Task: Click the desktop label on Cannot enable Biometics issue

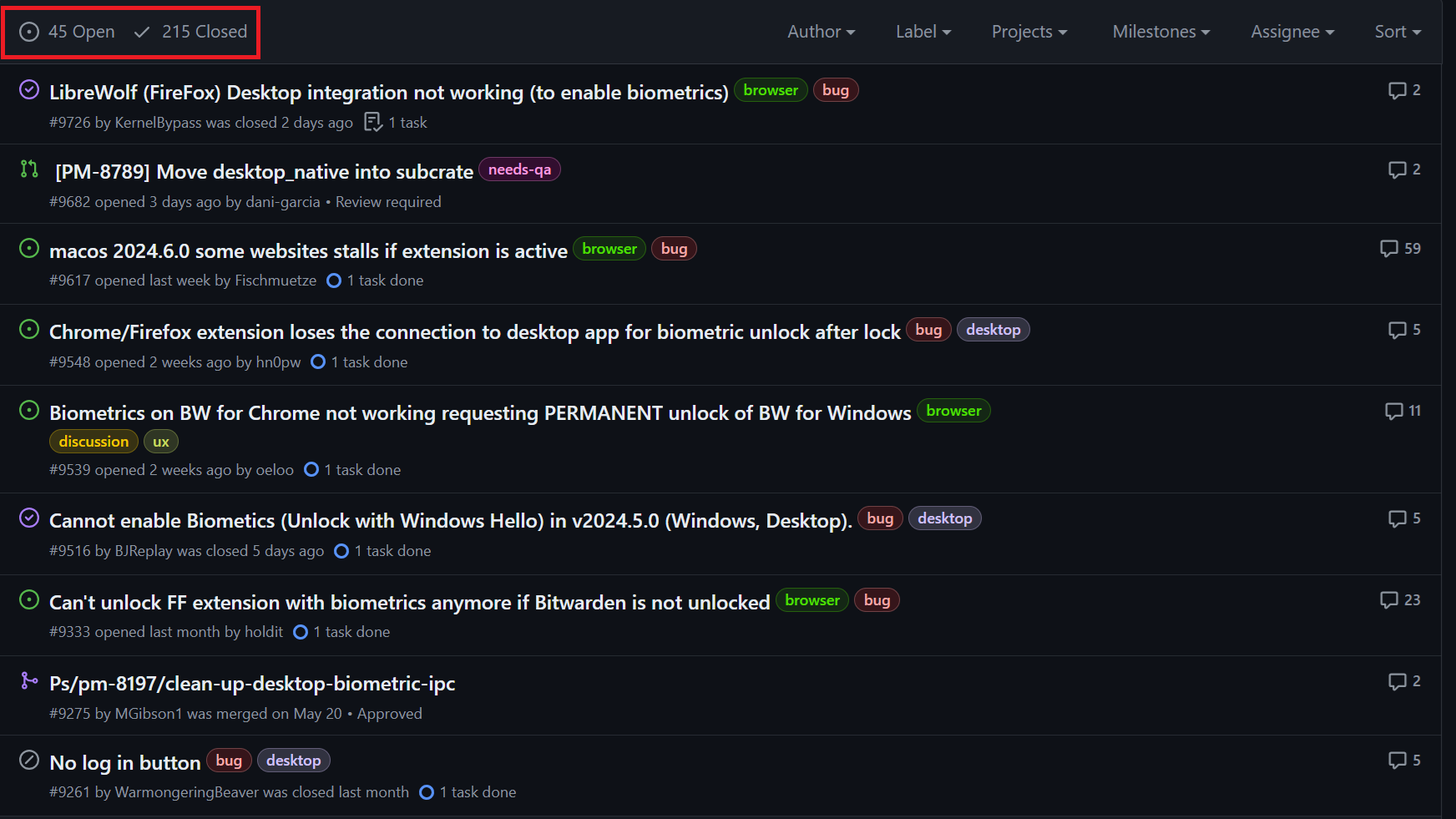Action: point(945,518)
